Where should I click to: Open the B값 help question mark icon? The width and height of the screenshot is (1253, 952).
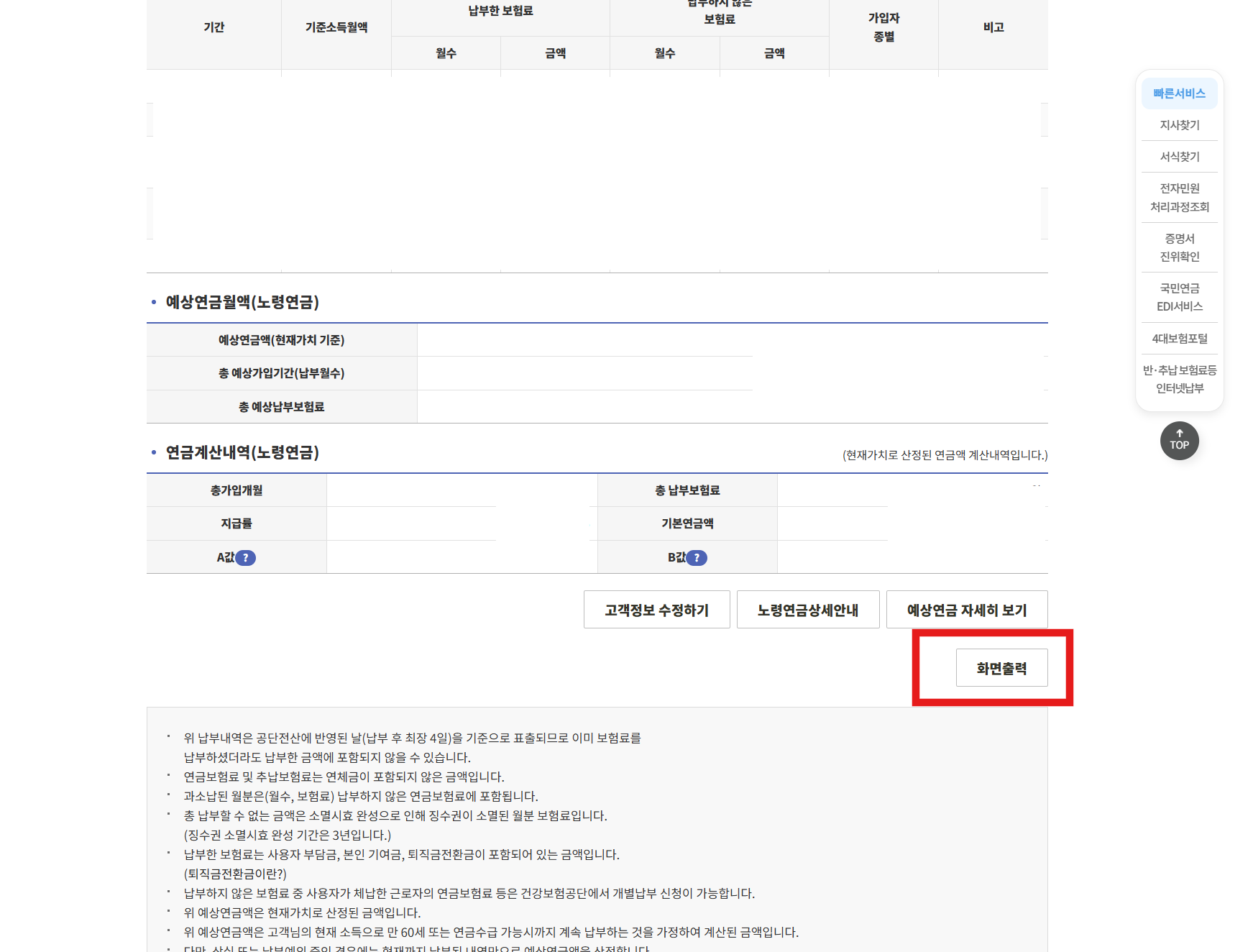click(x=697, y=557)
